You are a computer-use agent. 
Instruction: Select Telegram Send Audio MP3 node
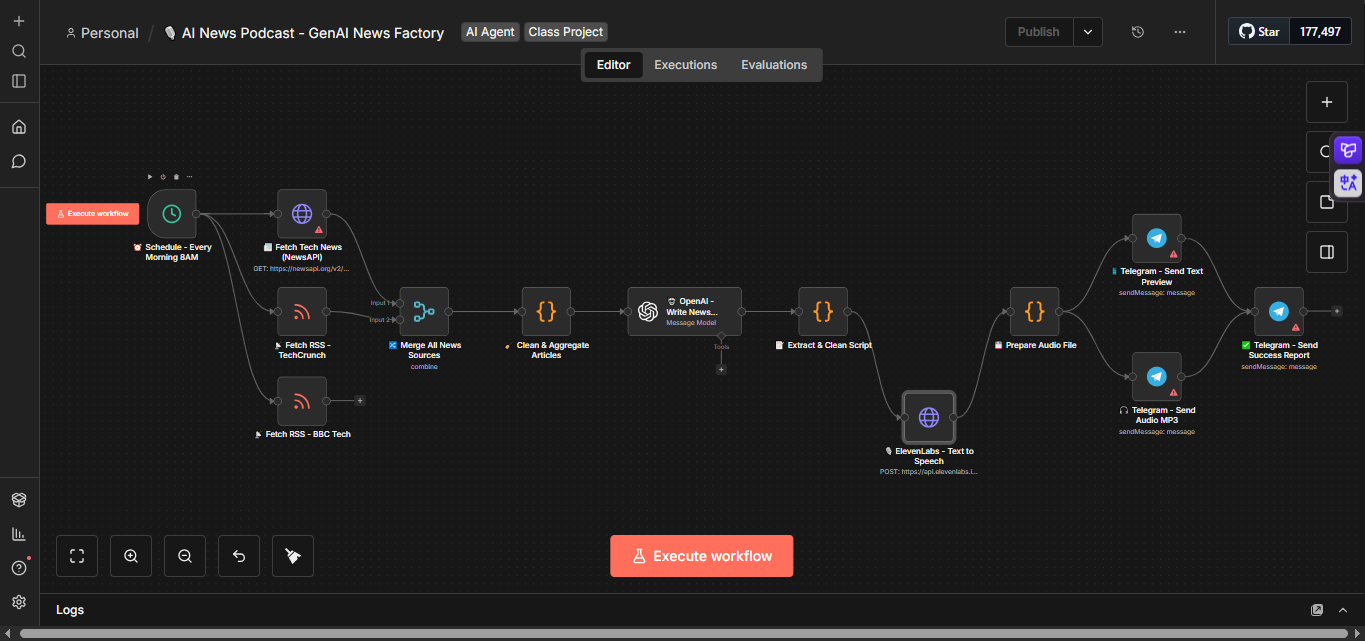click(1157, 377)
